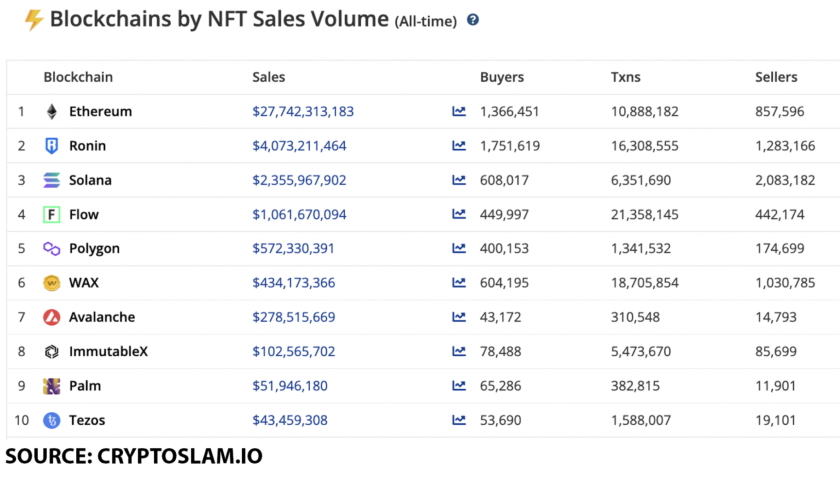Open Polygon sales link $572,330,391
Viewport: 840px width, 480px height.
(x=294, y=249)
